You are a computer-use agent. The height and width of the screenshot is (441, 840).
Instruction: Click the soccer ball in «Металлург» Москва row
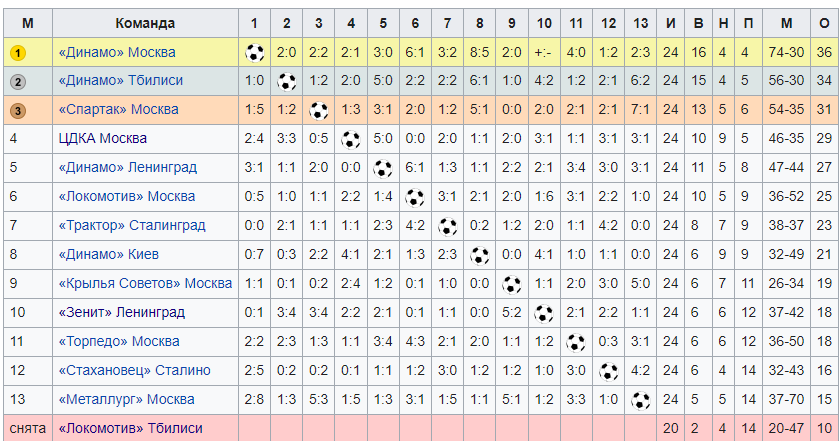(640, 400)
